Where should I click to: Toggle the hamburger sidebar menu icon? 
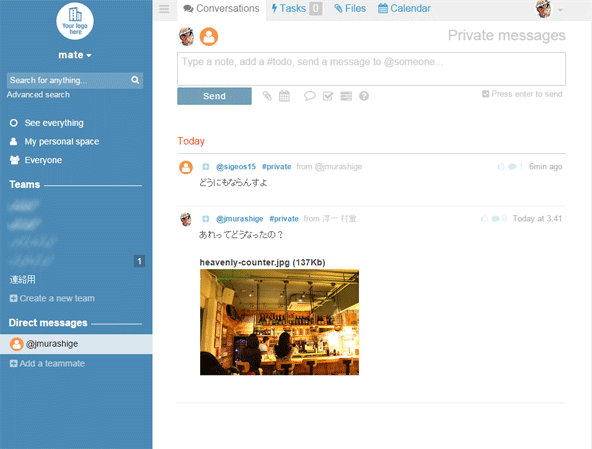[164, 9]
